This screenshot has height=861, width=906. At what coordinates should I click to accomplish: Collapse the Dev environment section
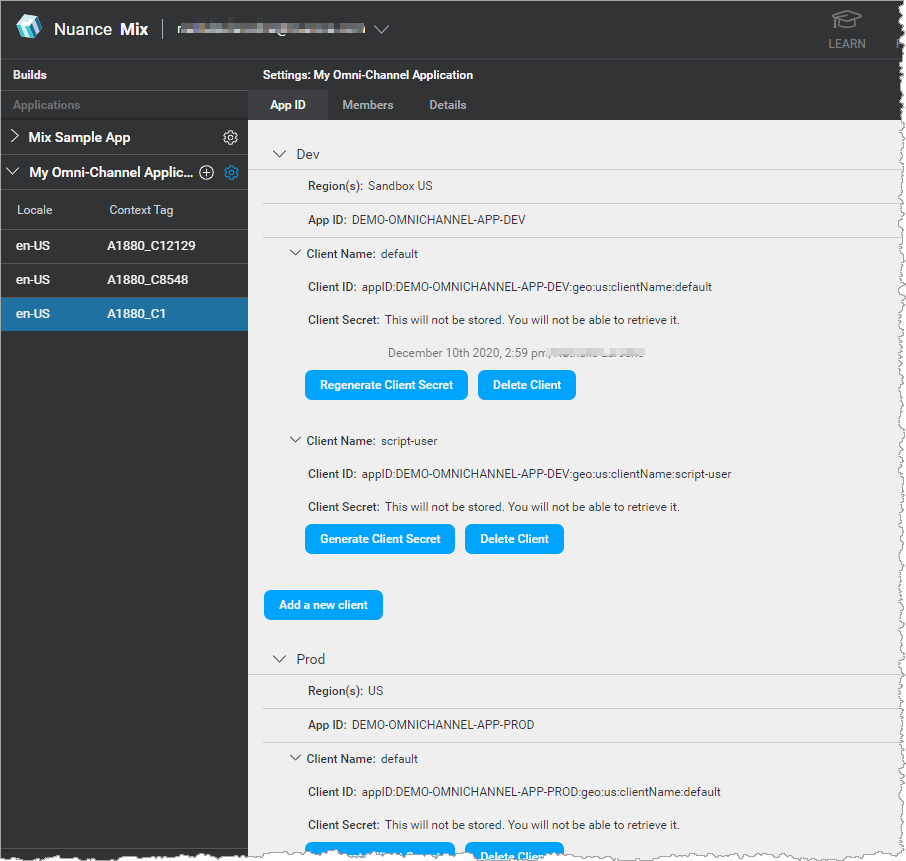click(280, 154)
